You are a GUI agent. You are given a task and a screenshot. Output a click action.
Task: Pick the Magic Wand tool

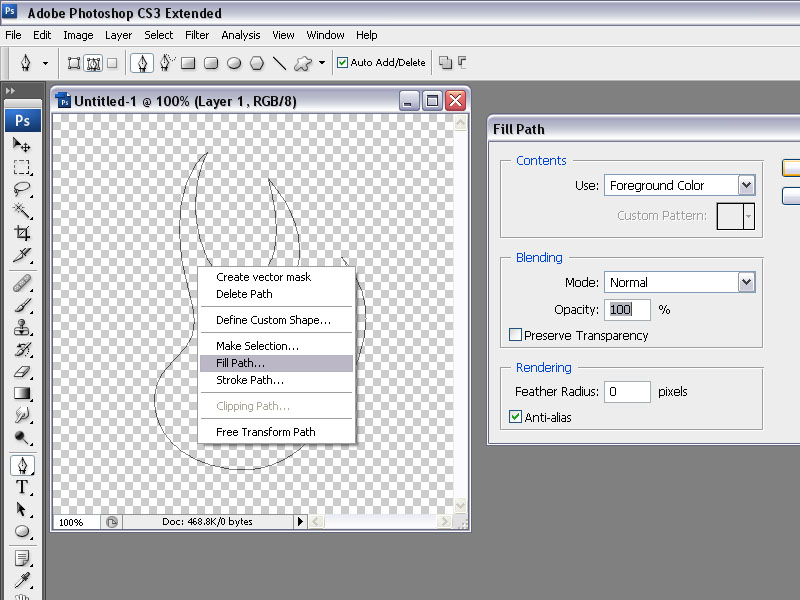click(x=21, y=210)
